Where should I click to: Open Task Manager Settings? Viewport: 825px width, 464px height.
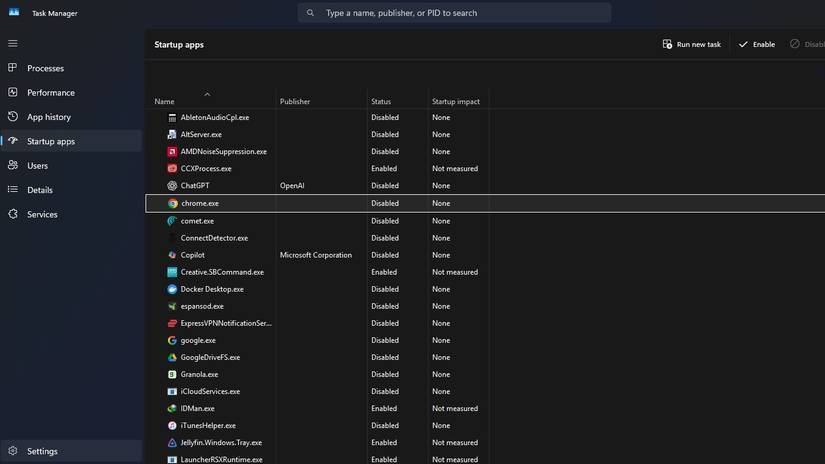click(42, 451)
